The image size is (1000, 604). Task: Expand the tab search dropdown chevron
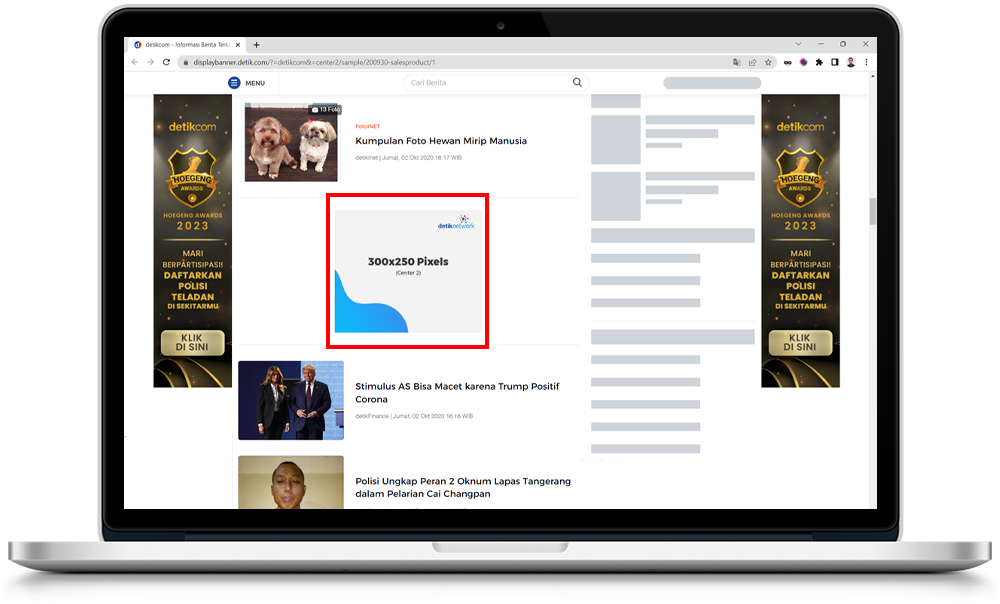click(798, 44)
